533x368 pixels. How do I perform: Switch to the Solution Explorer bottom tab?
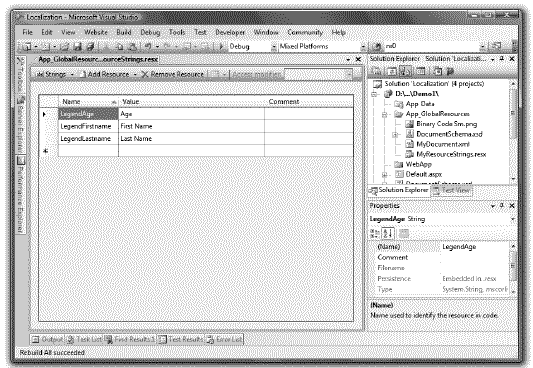click(400, 190)
